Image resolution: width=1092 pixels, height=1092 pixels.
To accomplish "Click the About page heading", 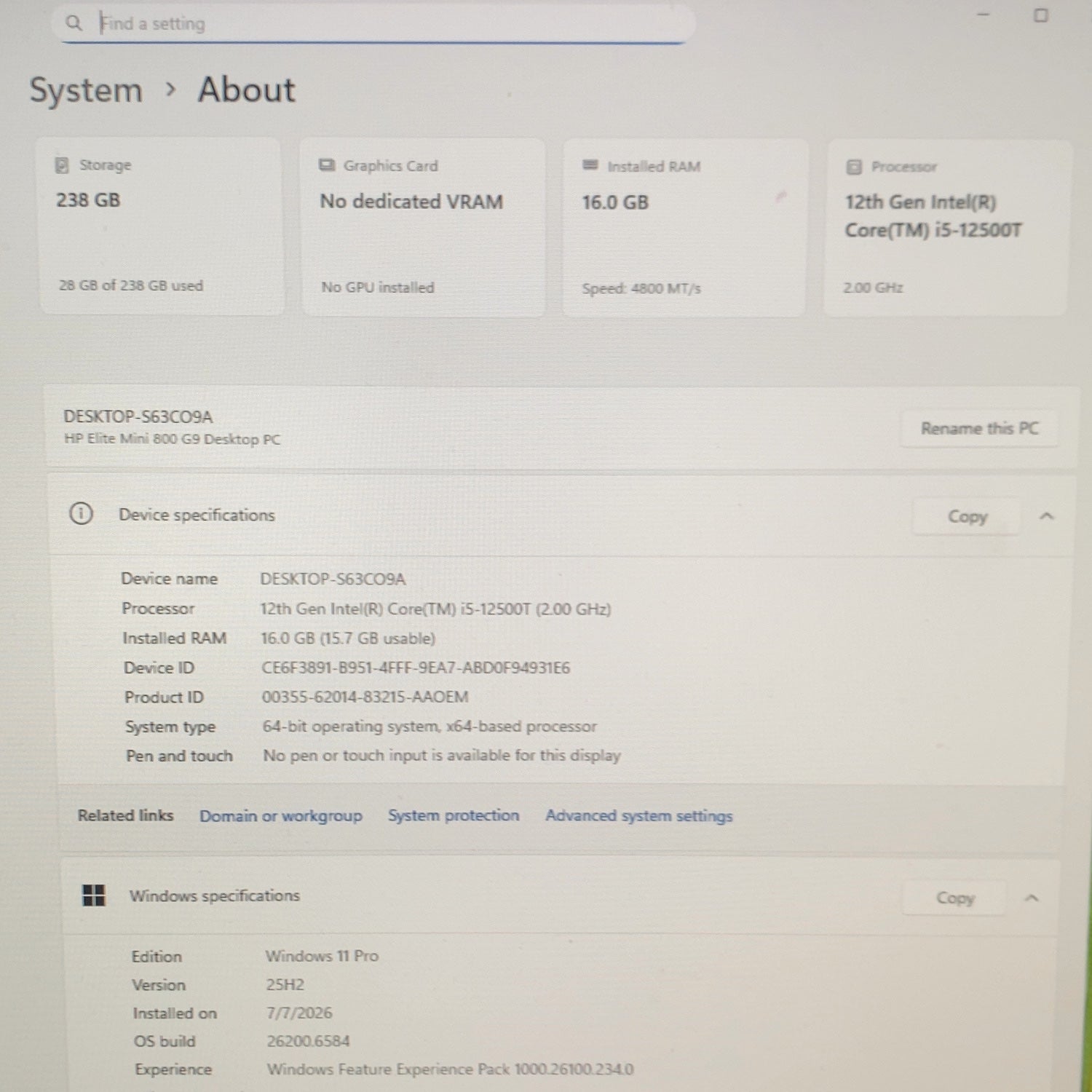I will click(x=246, y=90).
